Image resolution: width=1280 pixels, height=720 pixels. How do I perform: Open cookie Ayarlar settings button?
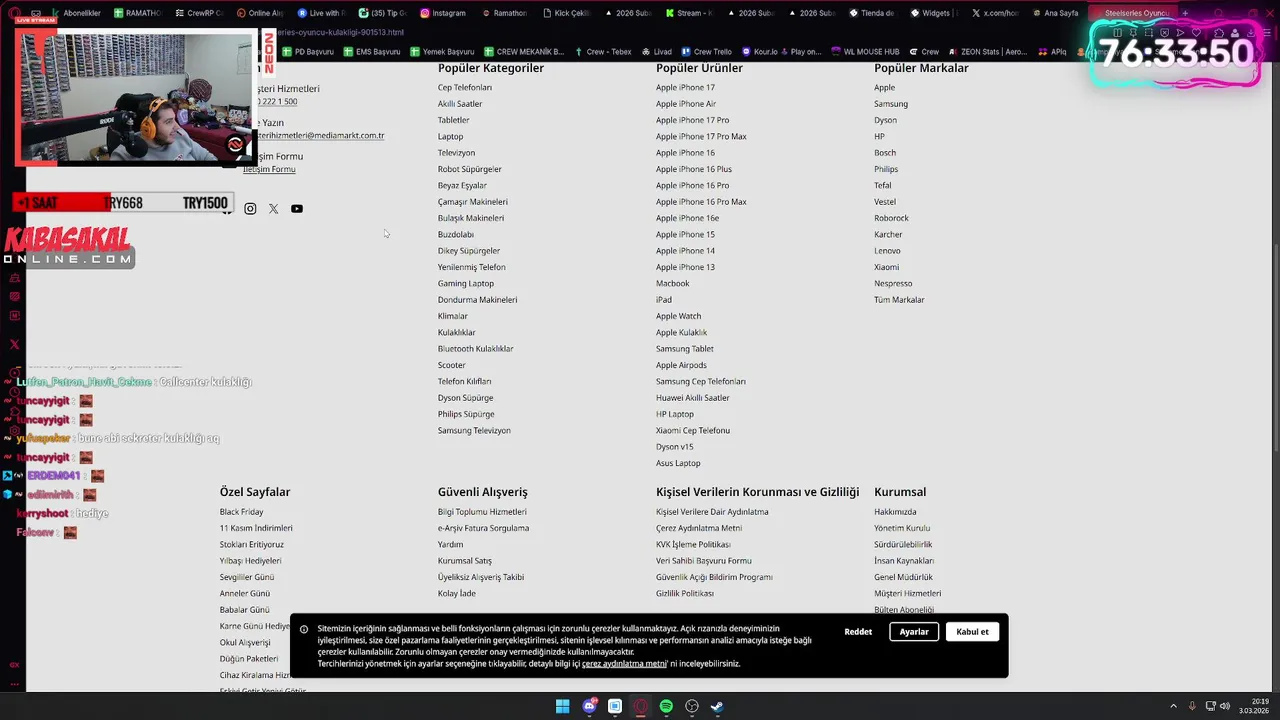[x=914, y=632]
